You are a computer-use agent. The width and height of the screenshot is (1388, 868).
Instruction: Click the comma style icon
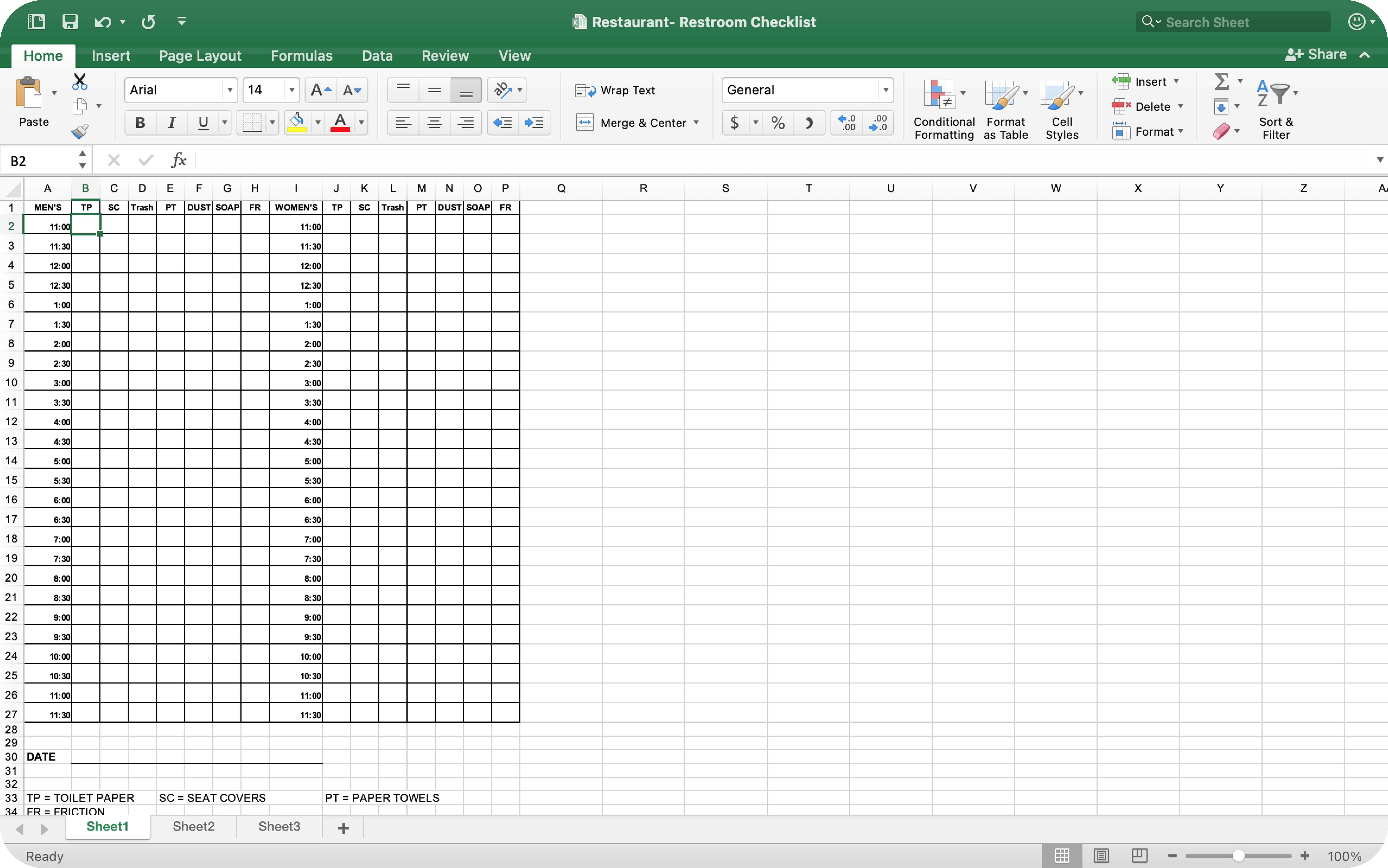pyautogui.click(x=809, y=123)
